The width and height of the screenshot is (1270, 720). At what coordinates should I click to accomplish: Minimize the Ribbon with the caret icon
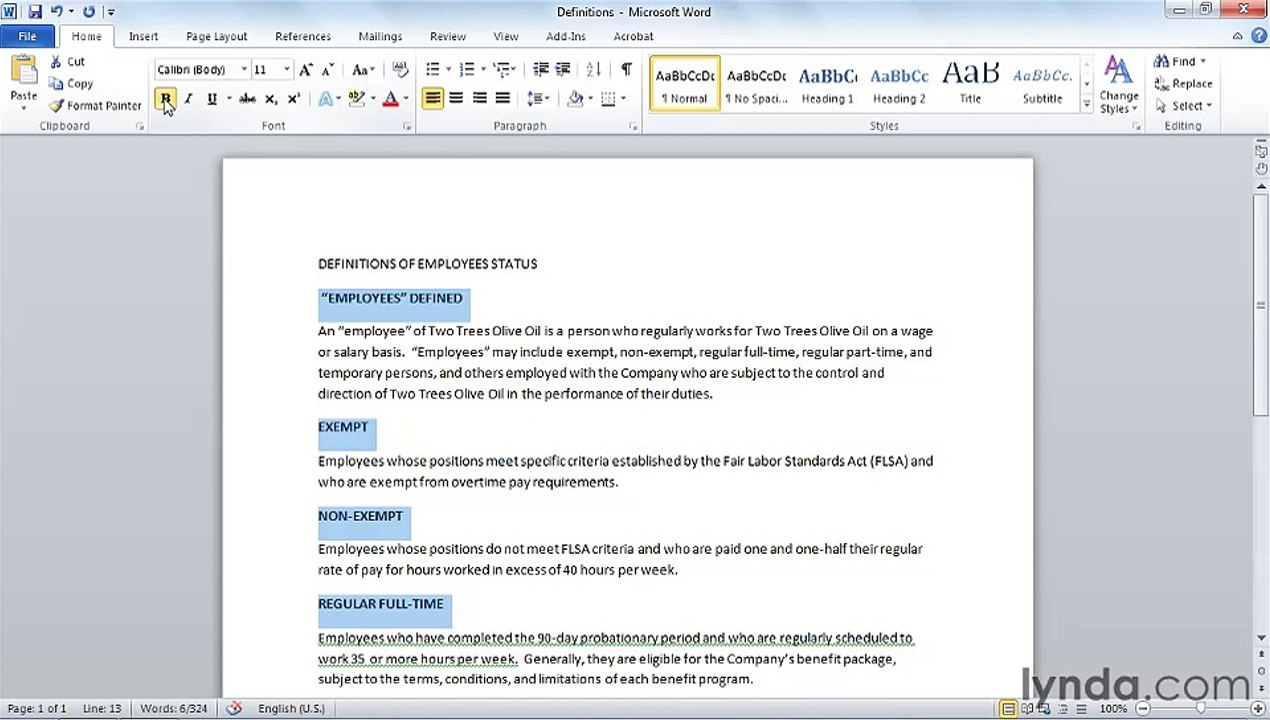point(1237,36)
